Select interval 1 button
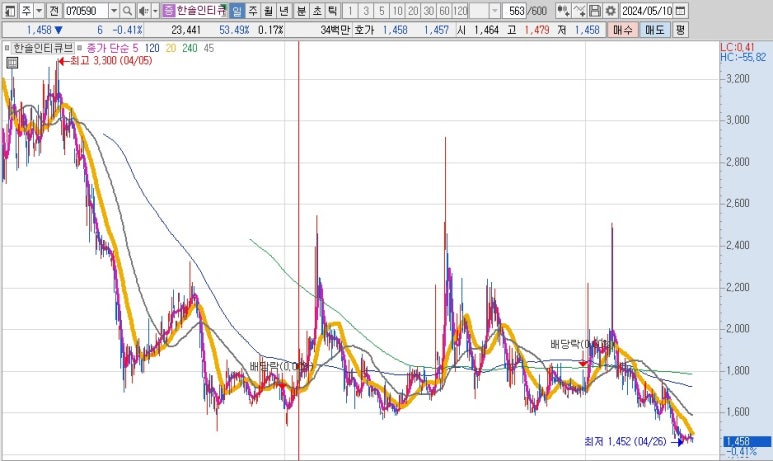Screen dimensions: 773x461 click(x=350, y=10)
